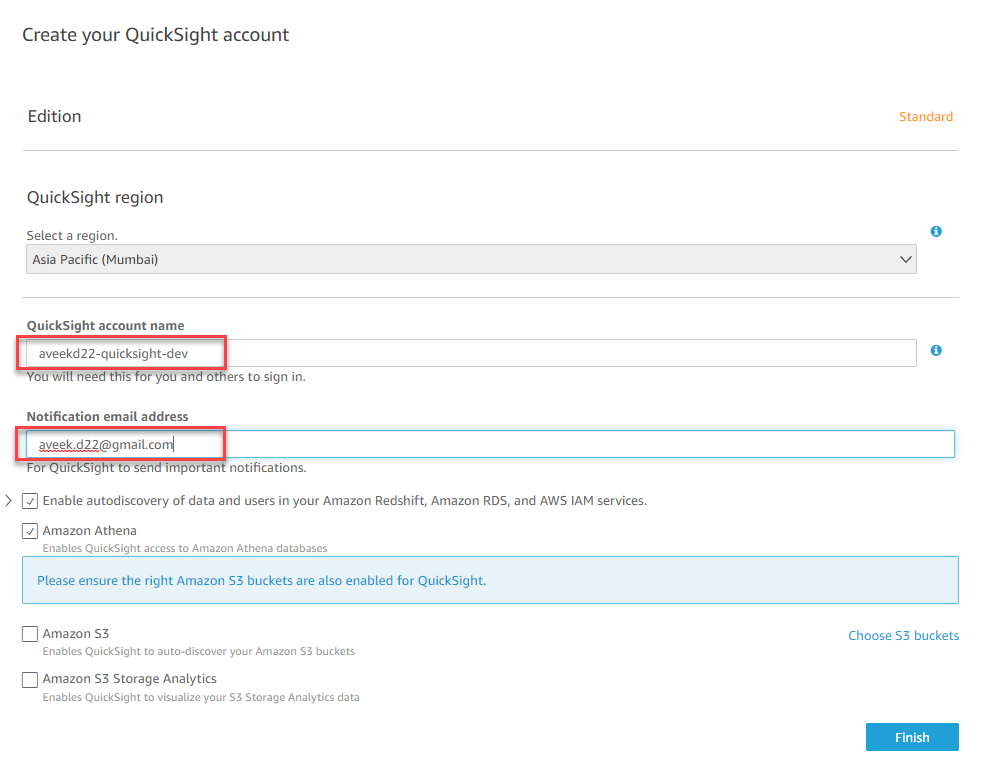Toggle the Enable autodiscovery checkbox
Image resolution: width=994 pixels, height=773 pixels.
click(x=30, y=501)
